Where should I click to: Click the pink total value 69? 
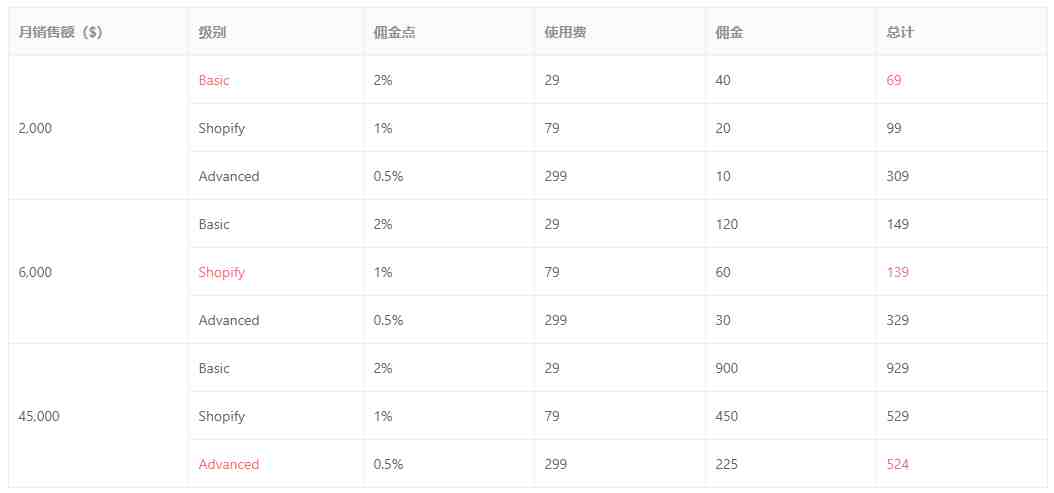(x=894, y=80)
